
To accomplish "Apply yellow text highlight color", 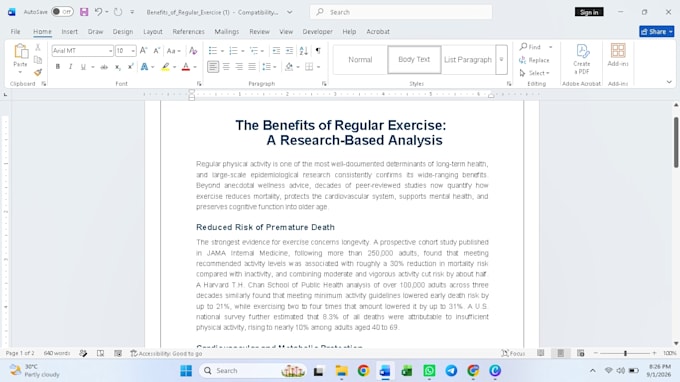I will pyautogui.click(x=165, y=67).
